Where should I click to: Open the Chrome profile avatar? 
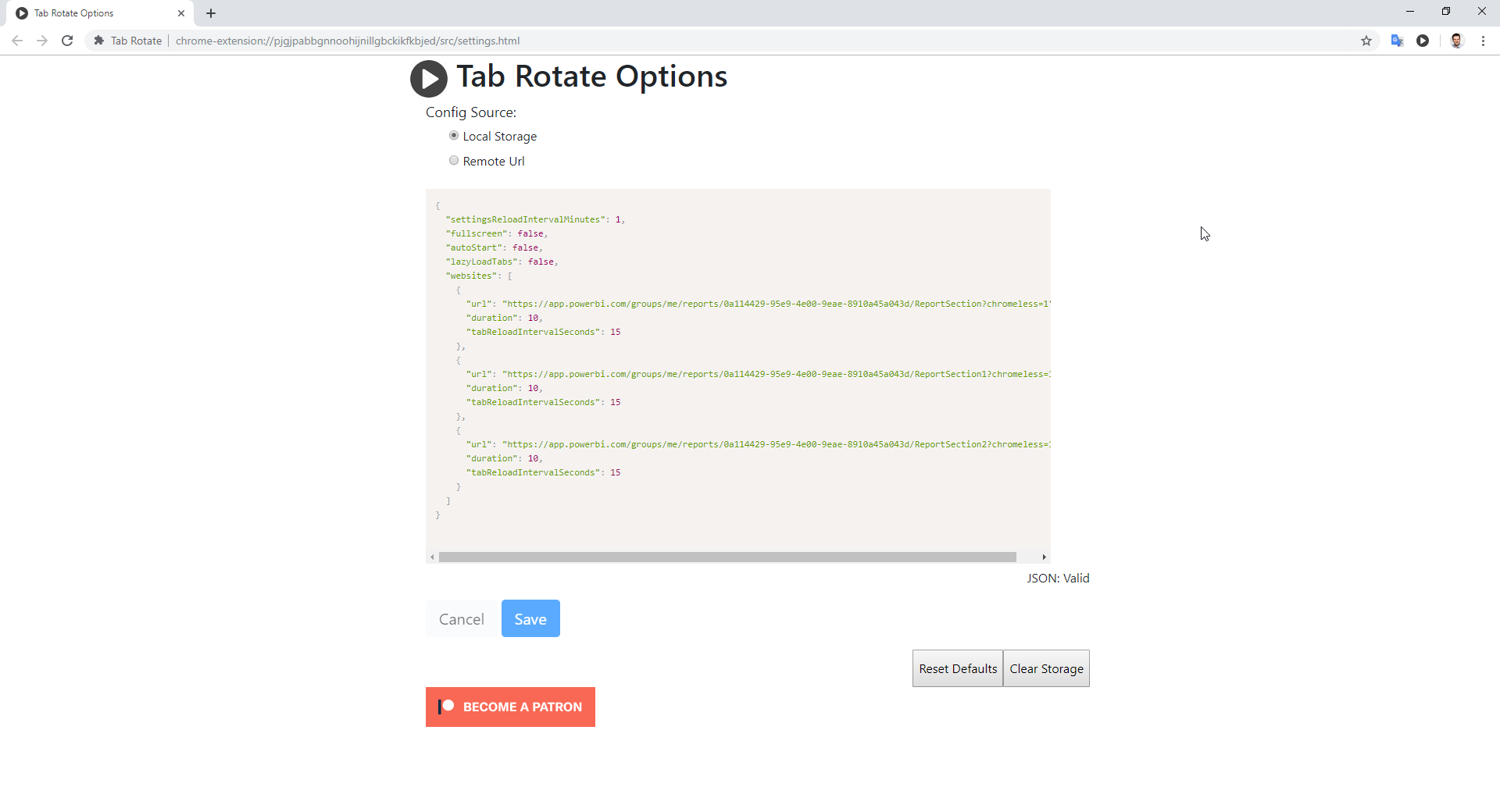(x=1456, y=41)
